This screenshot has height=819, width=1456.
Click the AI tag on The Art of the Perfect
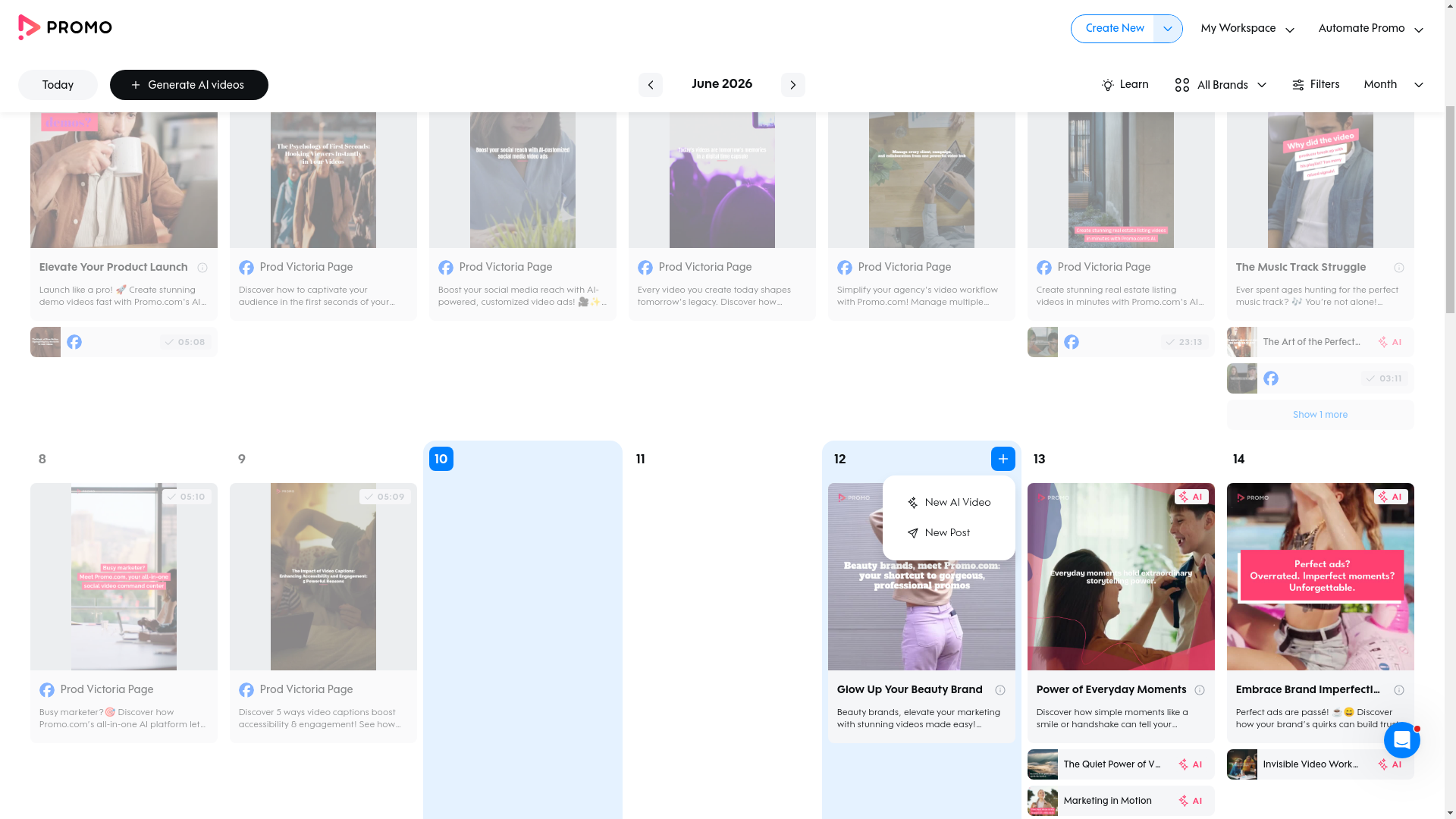click(1390, 342)
